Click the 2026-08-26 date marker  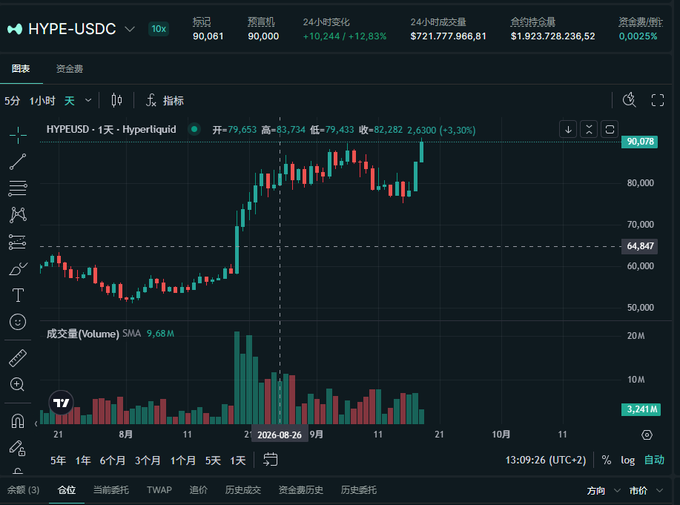point(279,435)
